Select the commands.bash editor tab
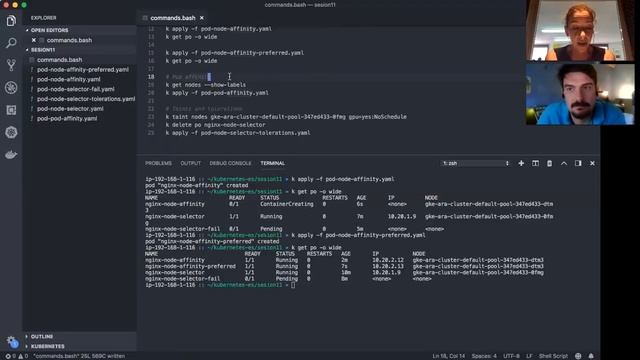 click(173, 18)
